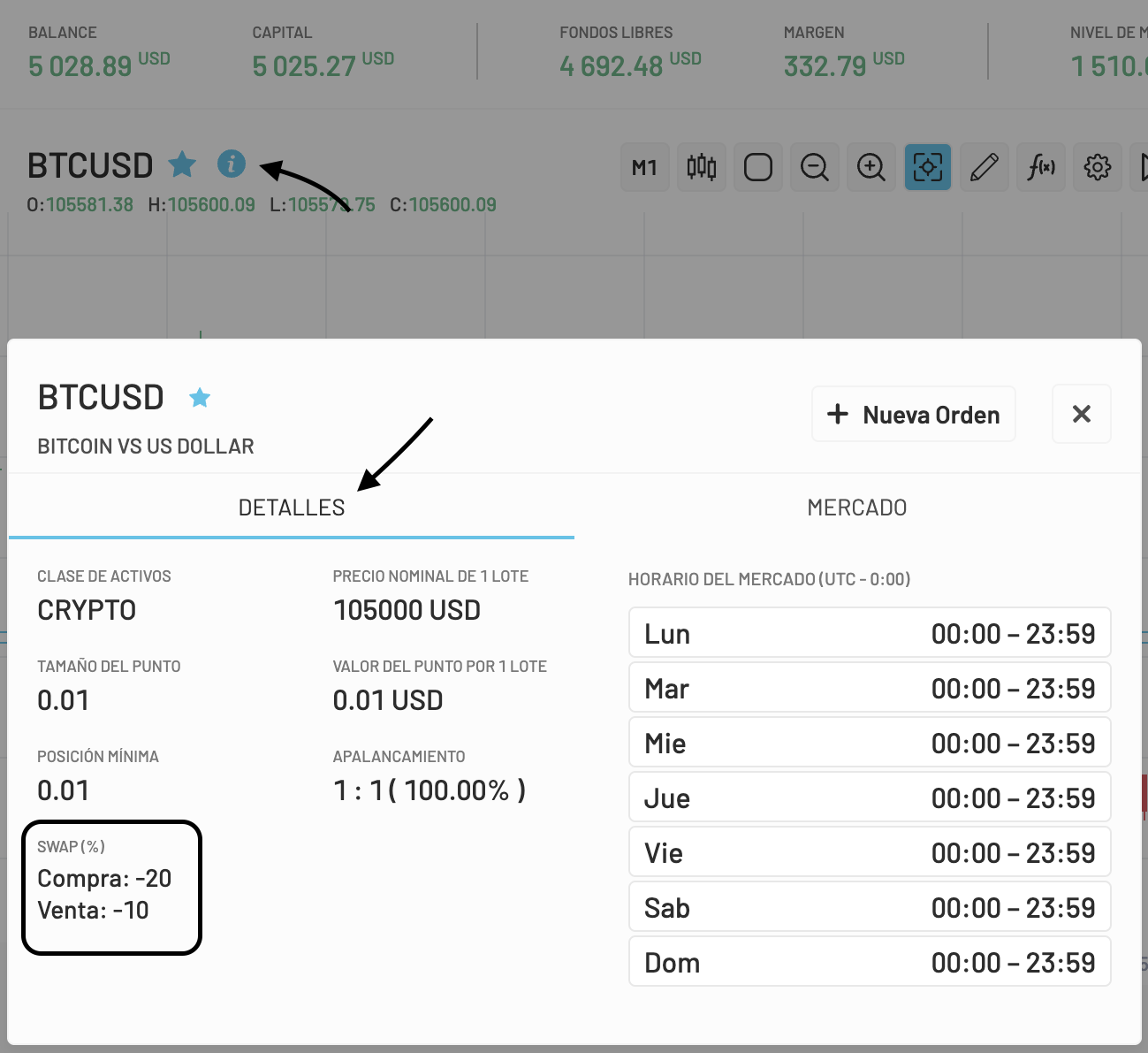Close the BTCUSD details panel
Screen dimensions: 1148x1053
tap(1082, 414)
